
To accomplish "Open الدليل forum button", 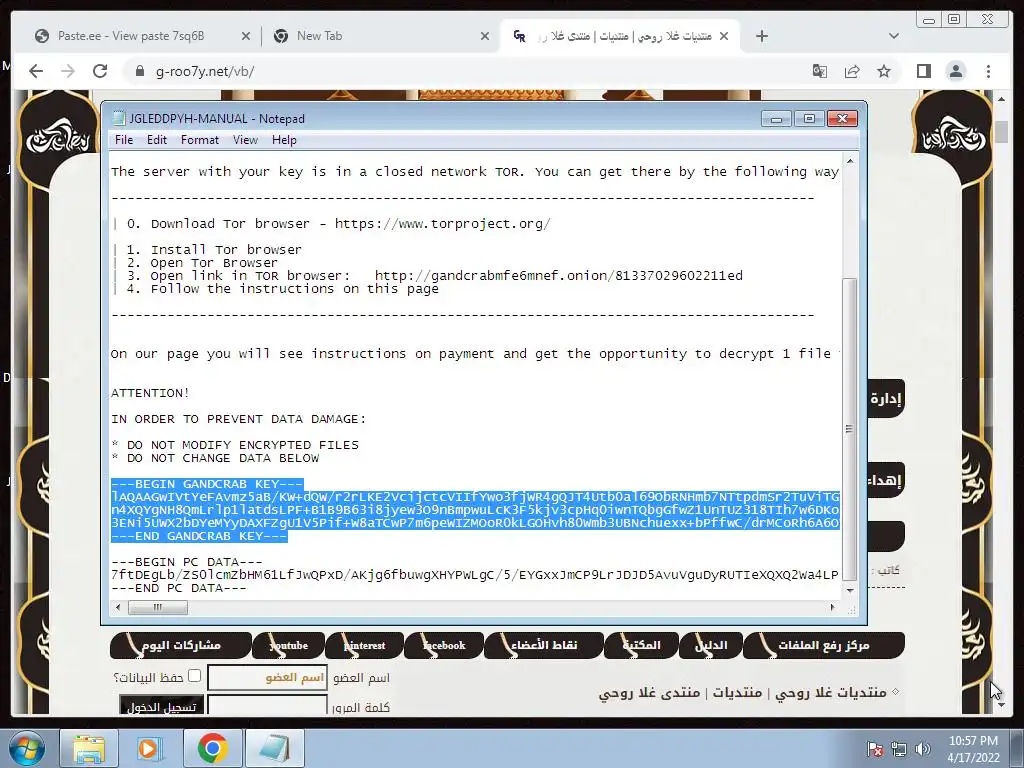I will tap(711, 645).
